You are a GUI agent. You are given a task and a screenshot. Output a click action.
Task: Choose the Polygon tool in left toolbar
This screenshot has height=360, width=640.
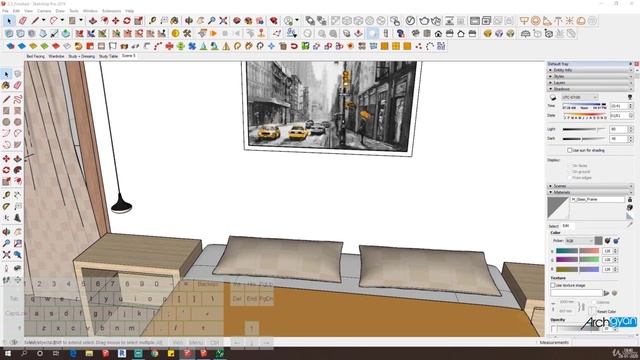[18, 122]
